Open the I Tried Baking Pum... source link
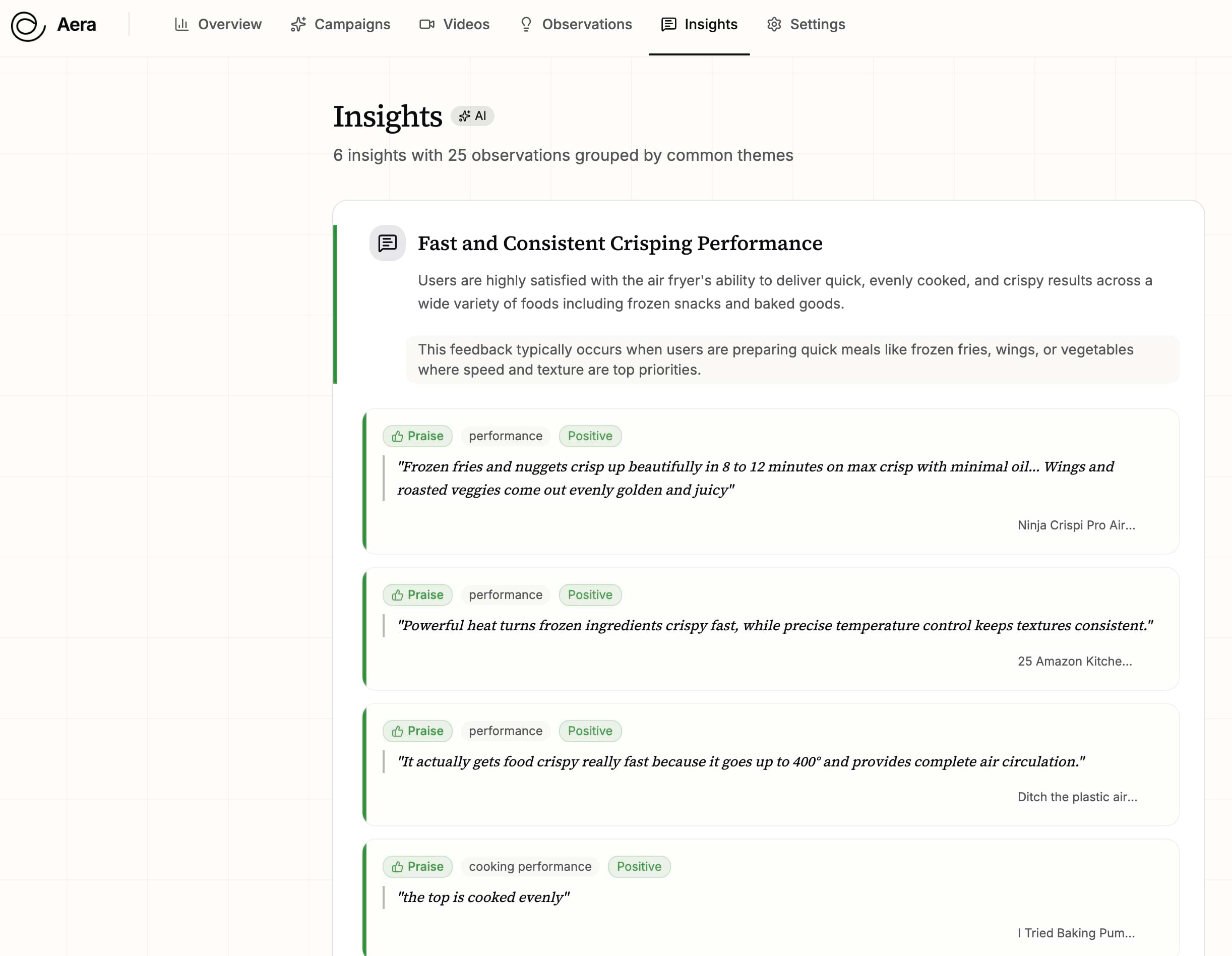Screen dimensions: 1232x956 point(1076,933)
